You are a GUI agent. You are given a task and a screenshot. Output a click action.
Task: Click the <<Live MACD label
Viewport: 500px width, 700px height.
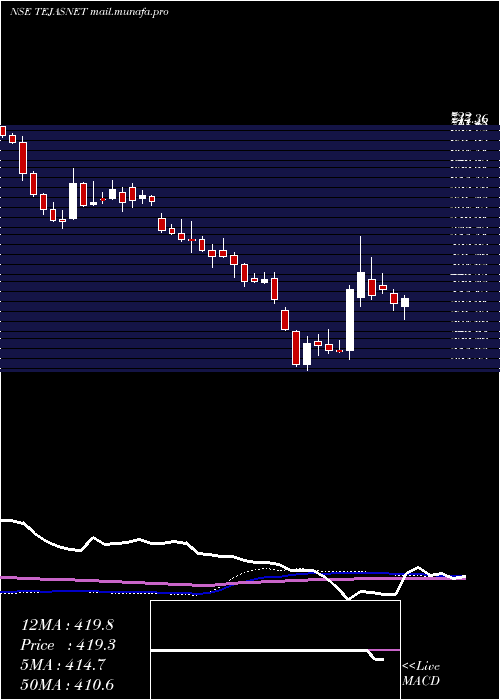421,674
